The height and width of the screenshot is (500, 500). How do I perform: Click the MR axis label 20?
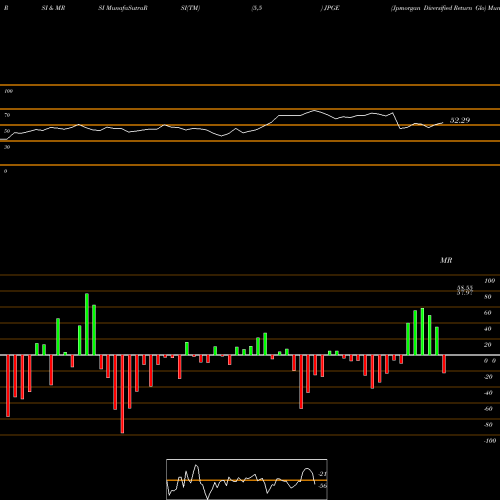(x=488, y=345)
